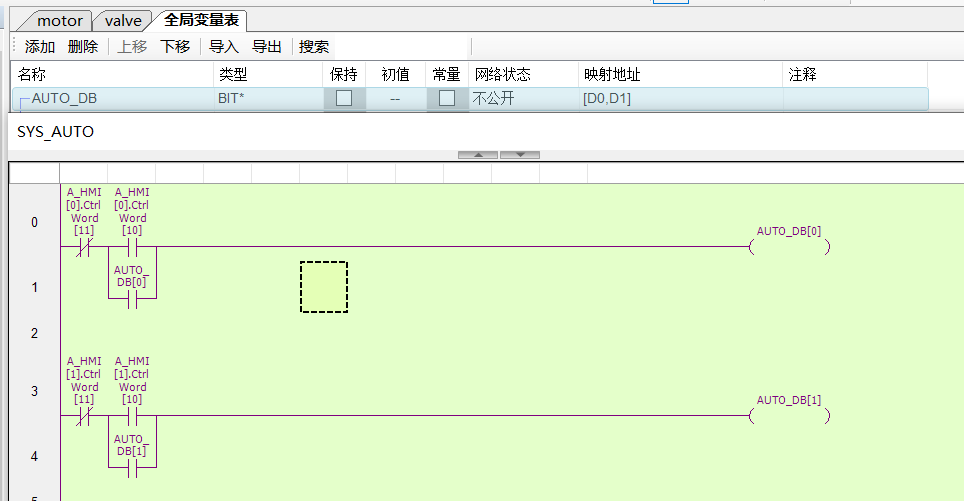The image size is (964, 501).
Task: Click the -- initial value cell
Action: [395, 98]
